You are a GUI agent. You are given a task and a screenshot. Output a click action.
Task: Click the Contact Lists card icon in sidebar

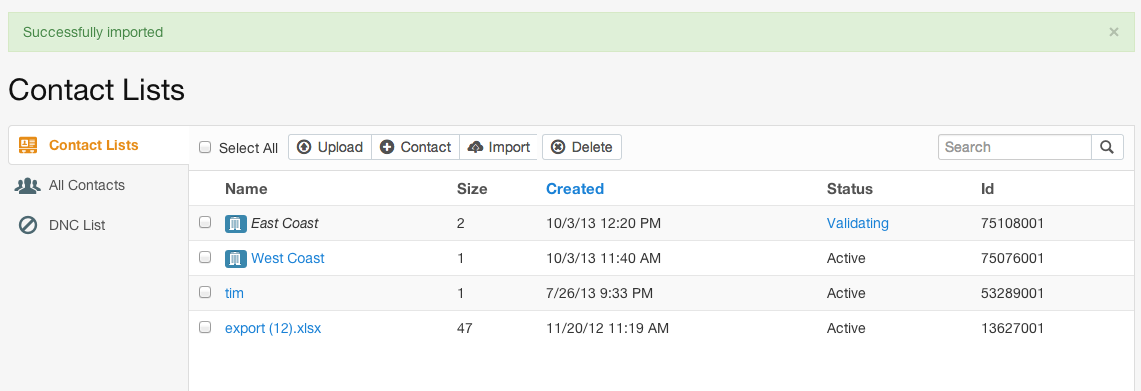pyautogui.click(x=28, y=145)
